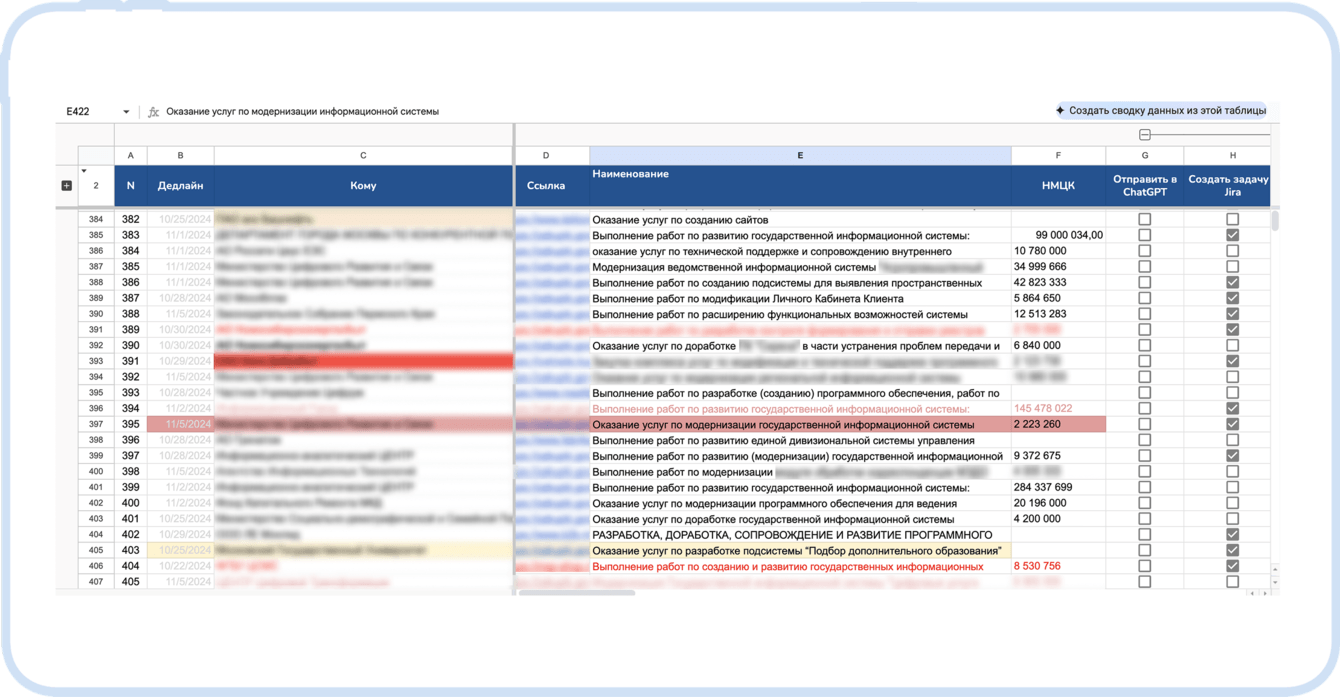Uncheck Jira checkbox for N 386
Image resolution: width=1340 pixels, height=697 pixels.
pyautogui.click(x=1232, y=283)
